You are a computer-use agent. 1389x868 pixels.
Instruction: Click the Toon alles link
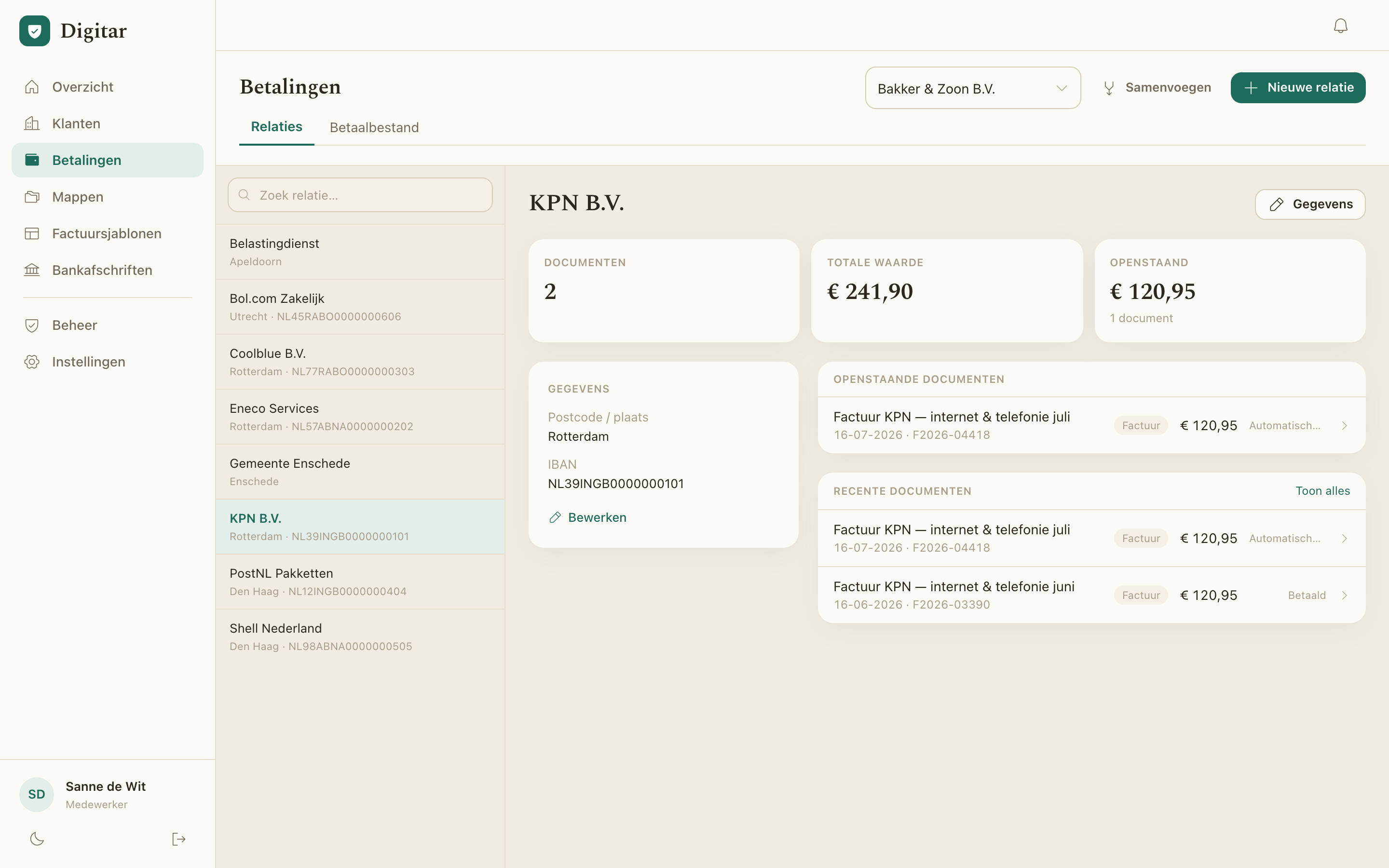tap(1322, 491)
